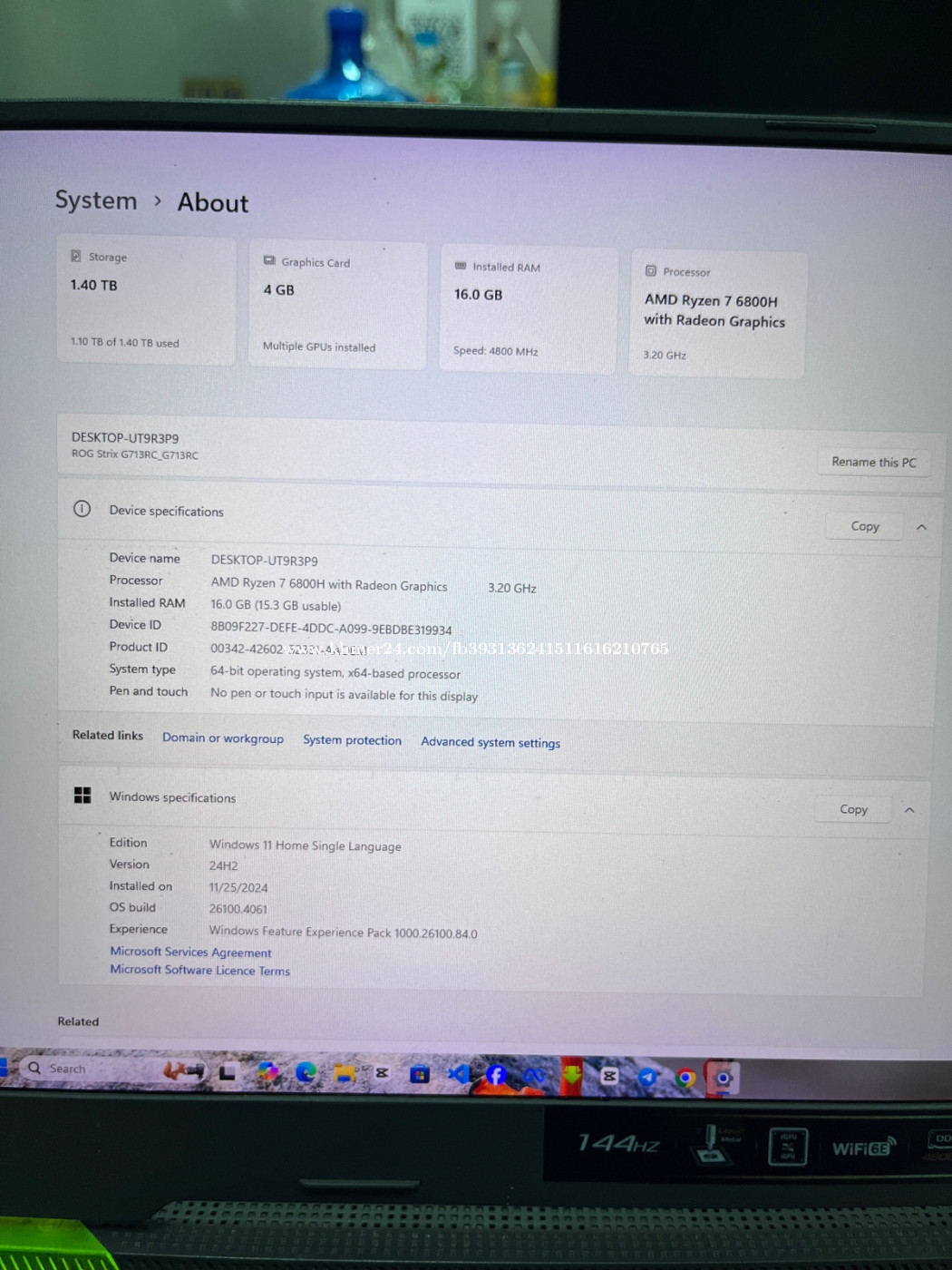Open Task View icon on the taskbar
The height and width of the screenshot is (1270, 952).
point(227,1072)
